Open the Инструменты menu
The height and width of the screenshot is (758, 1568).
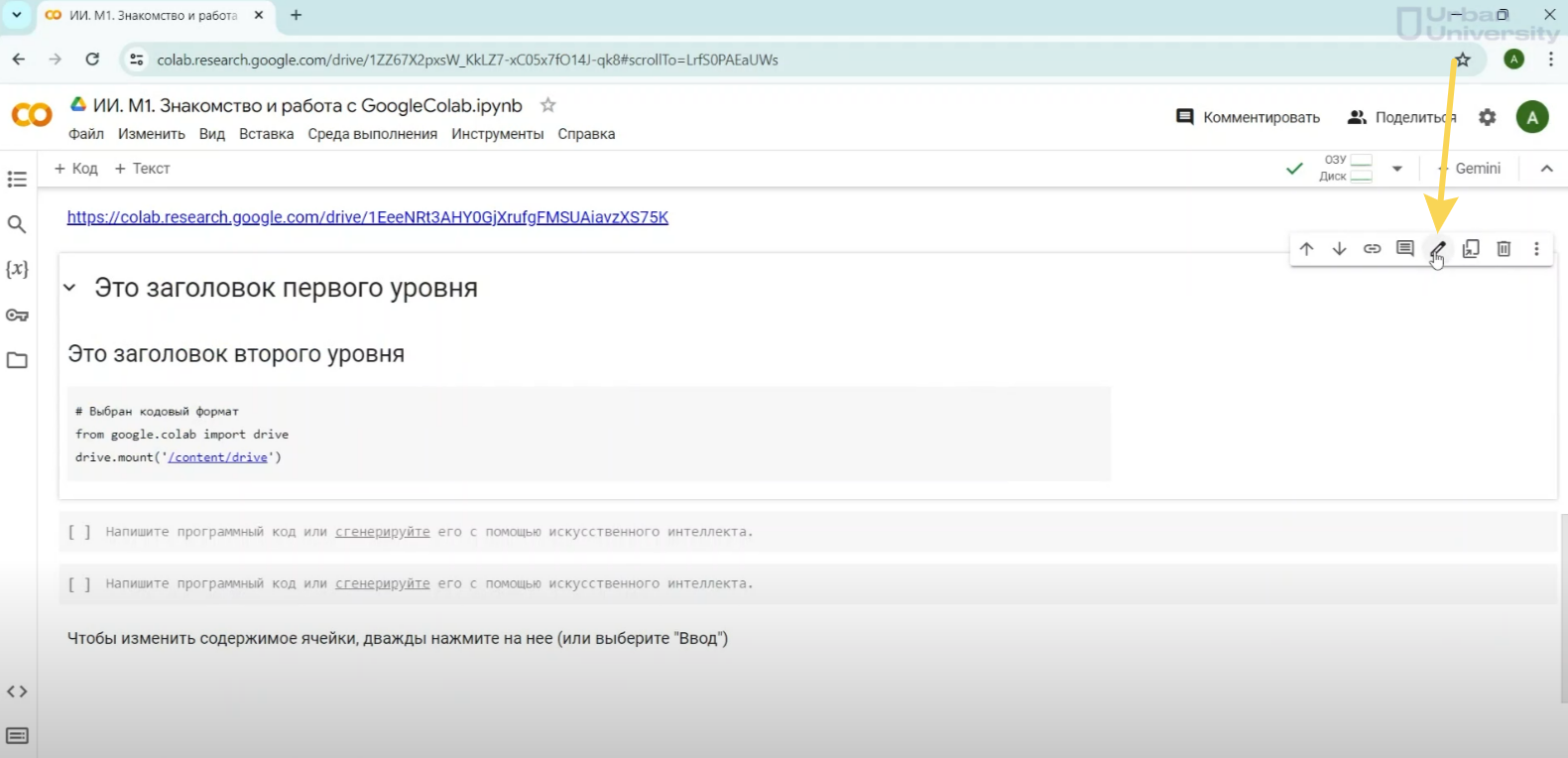pos(497,134)
